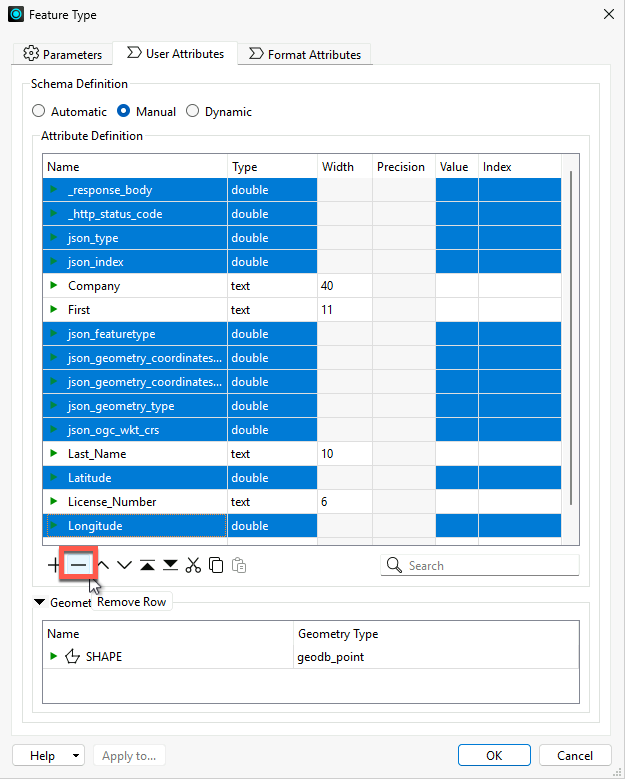Click the Index column header
Viewport: 625px width, 779px height.
coord(520,166)
